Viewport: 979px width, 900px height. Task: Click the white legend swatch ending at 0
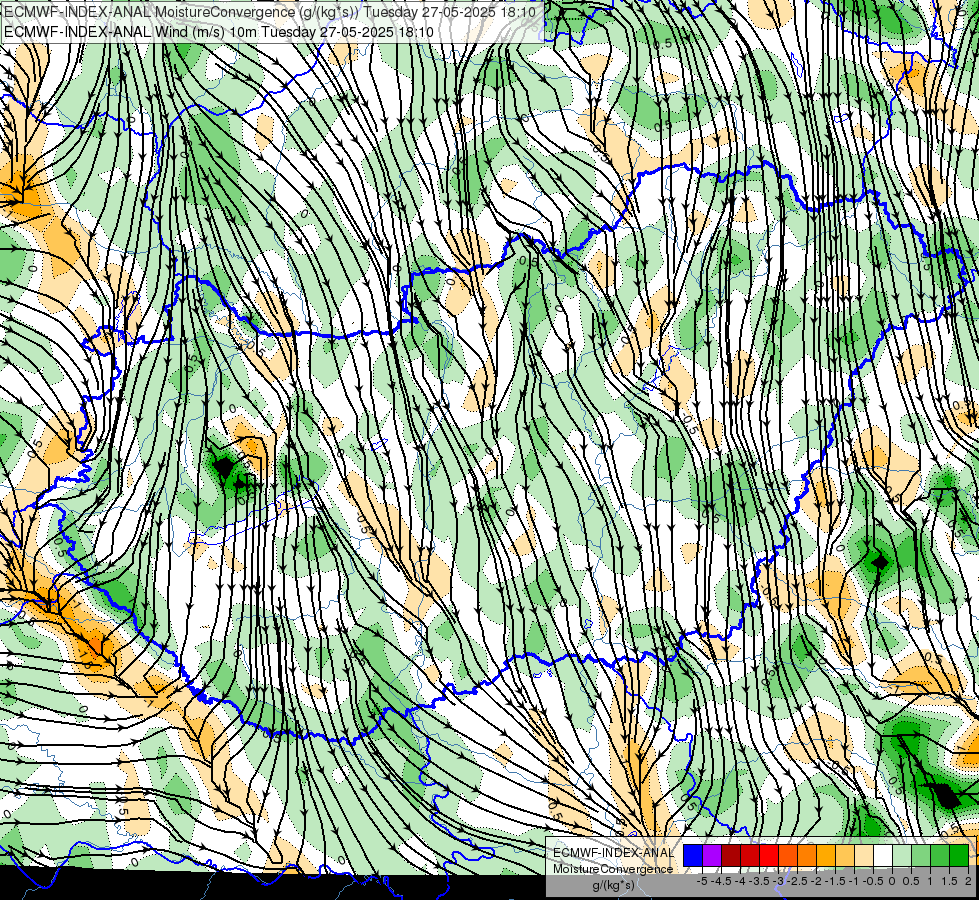coord(883,855)
